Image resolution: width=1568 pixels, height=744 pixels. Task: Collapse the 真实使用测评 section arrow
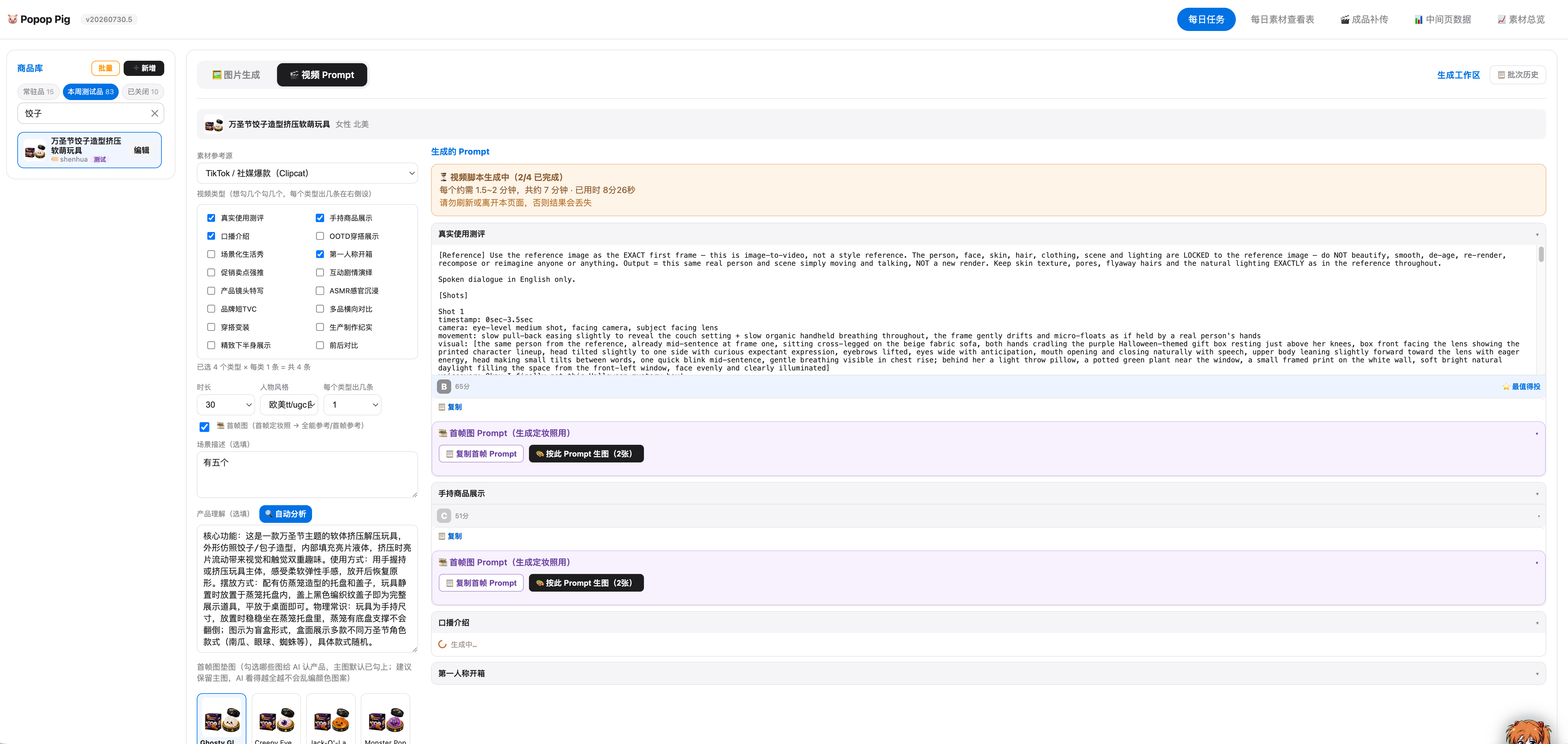pos(1537,234)
